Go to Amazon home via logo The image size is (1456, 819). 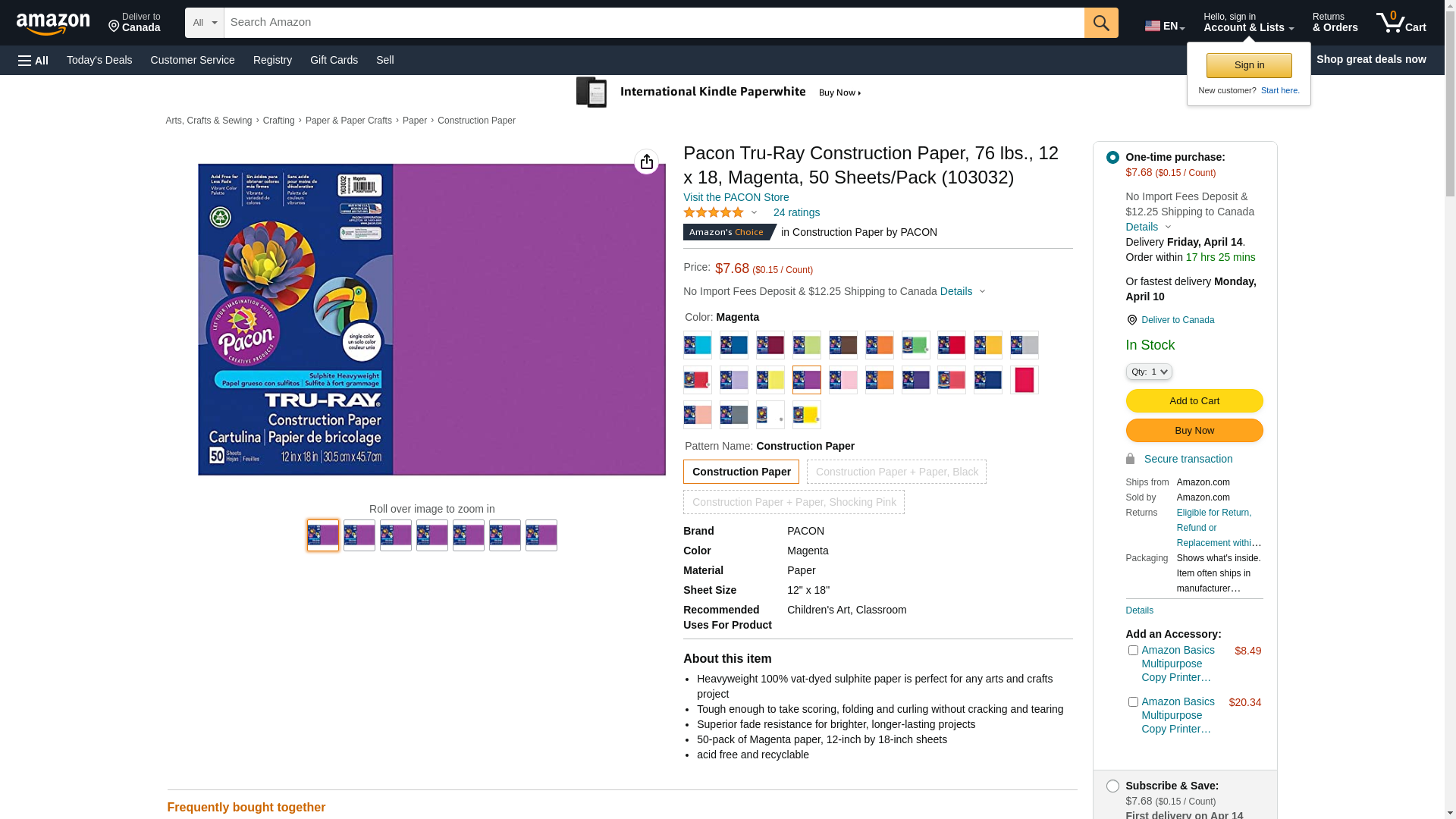point(53,24)
